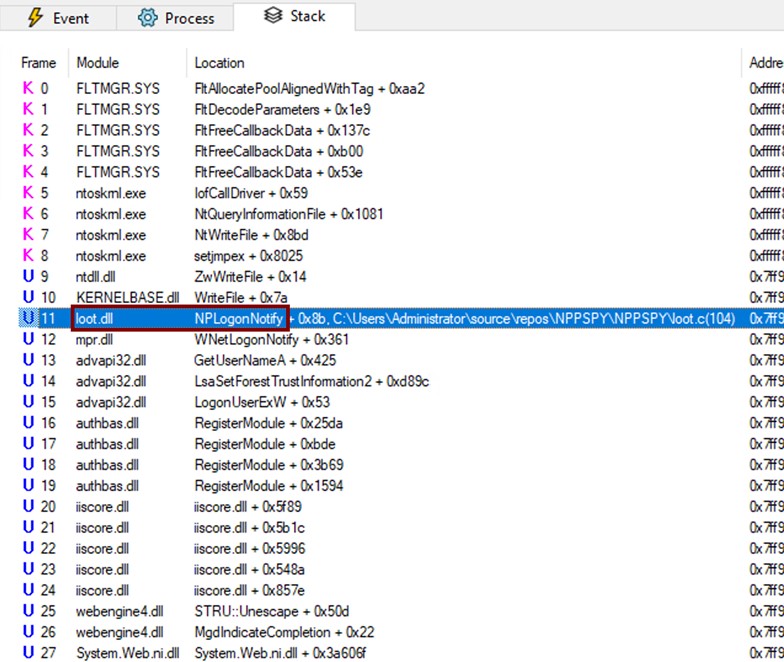Sort by the Frame column header
This screenshot has width=784, height=662.
point(38,63)
